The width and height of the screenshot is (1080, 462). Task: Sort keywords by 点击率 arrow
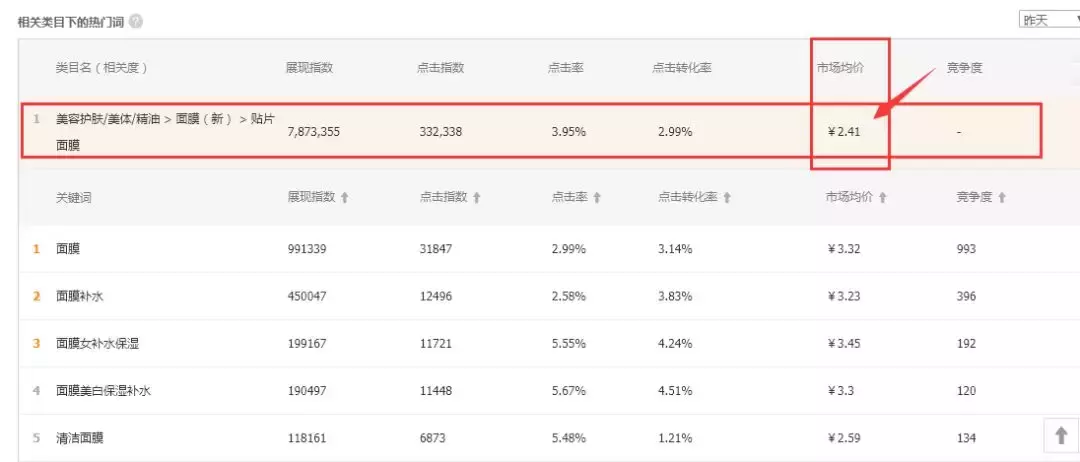pyautogui.click(x=597, y=198)
